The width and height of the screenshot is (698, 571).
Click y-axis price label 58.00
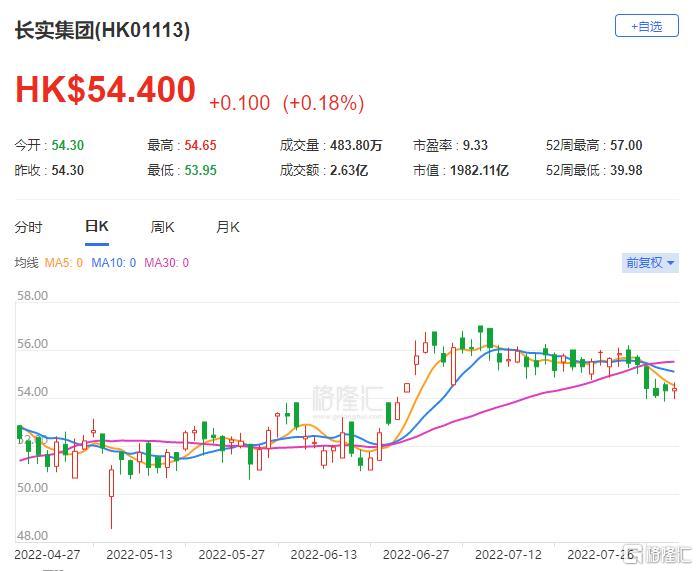32,296
